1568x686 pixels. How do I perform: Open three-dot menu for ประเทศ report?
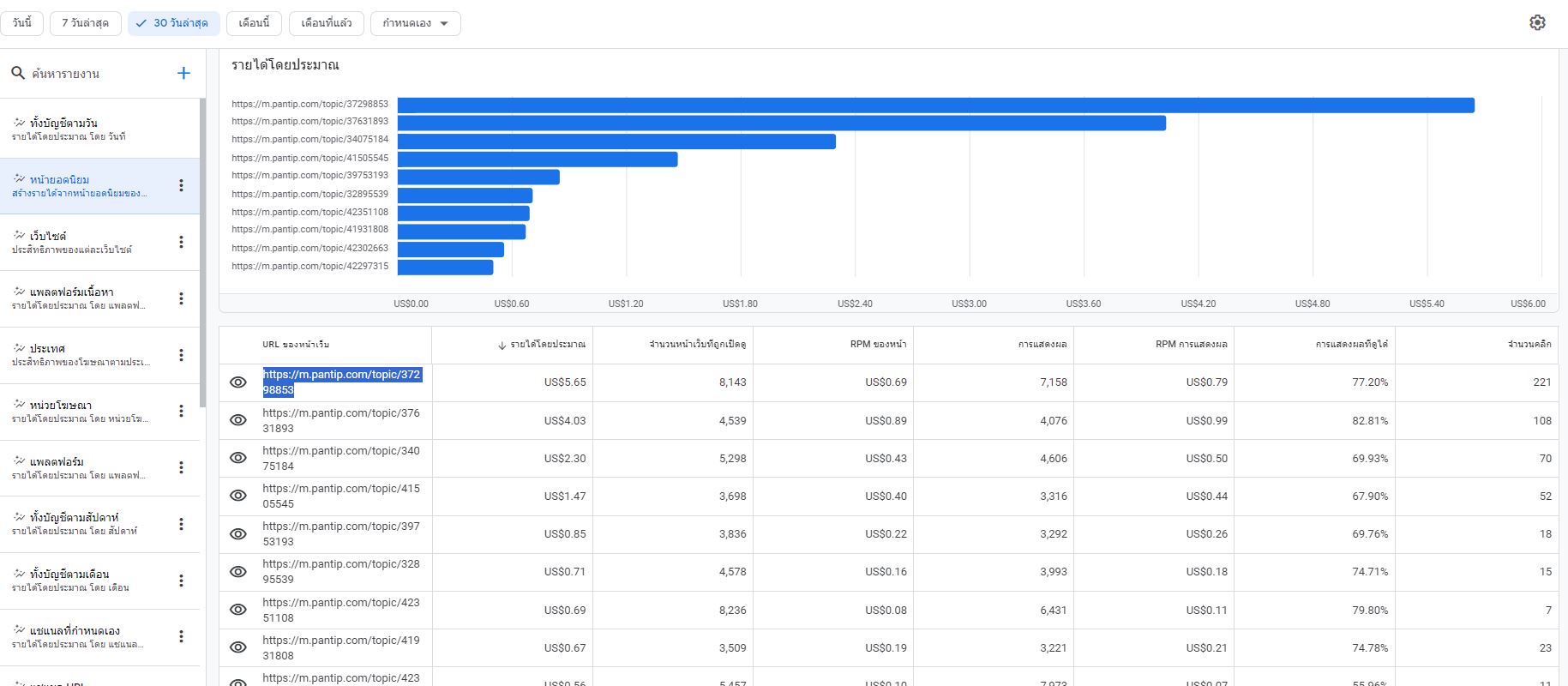point(181,355)
